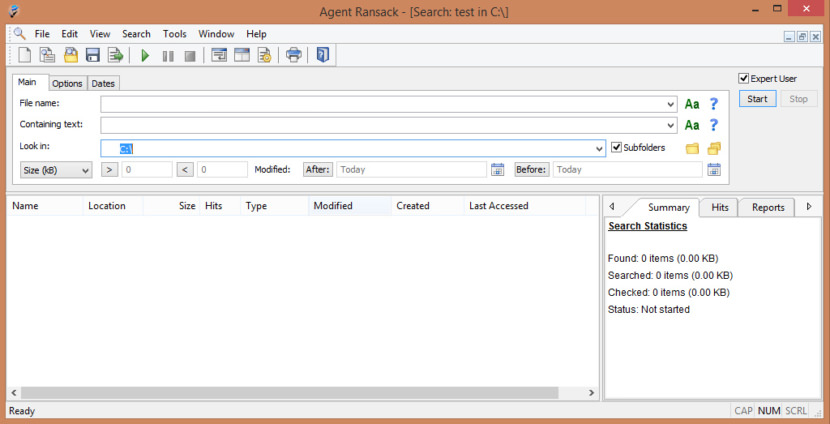Viewport: 830px width, 424px height.
Task: Expand the File name dropdown
Action: 670,104
